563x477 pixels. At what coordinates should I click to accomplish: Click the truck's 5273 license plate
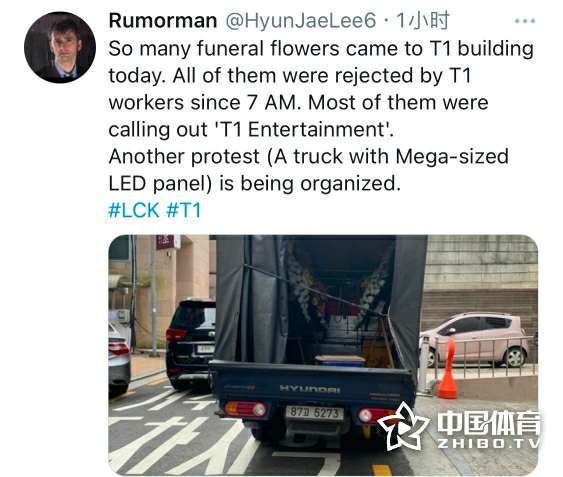(x=314, y=413)
